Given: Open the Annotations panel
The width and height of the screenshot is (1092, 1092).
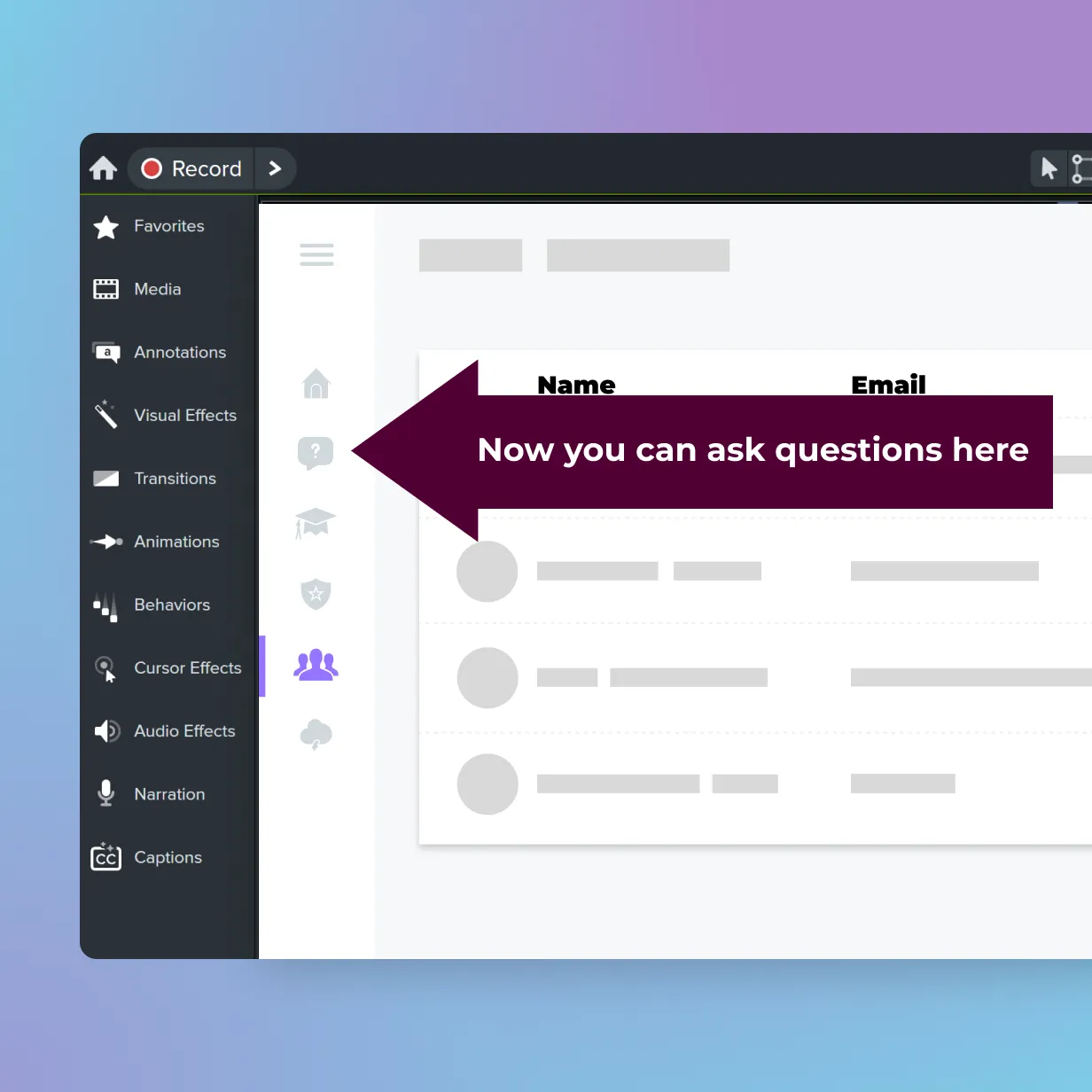Looking at the screenshot, I should (160, 353).
